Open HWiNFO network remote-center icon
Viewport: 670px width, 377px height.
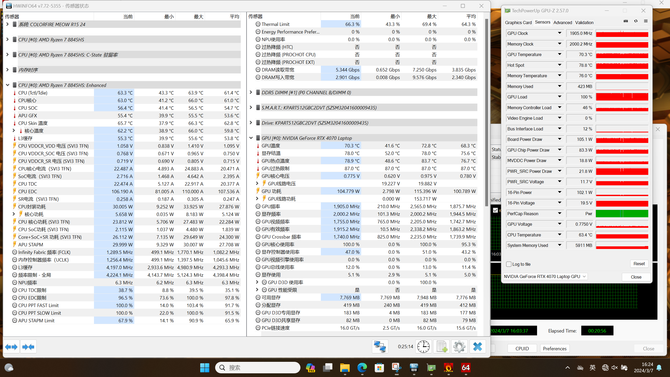pos(380,347)
